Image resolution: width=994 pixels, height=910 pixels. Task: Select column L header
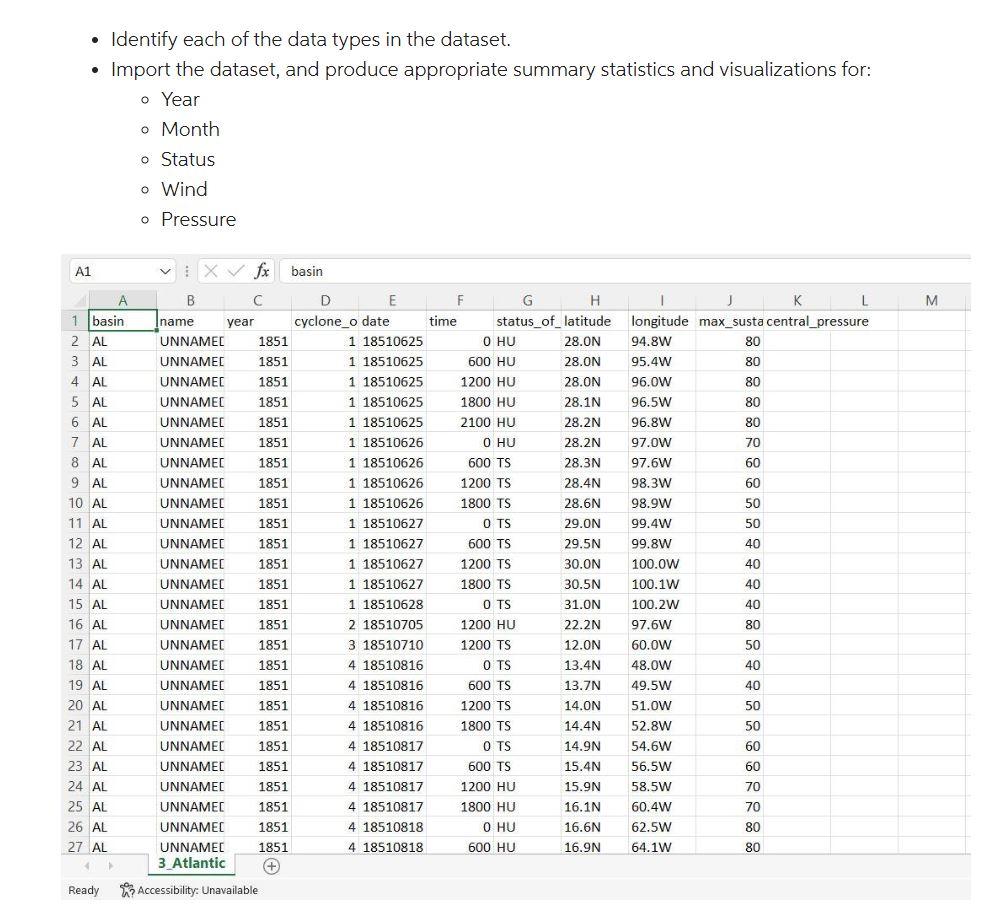pyautogui.click(x=864, y=301)
